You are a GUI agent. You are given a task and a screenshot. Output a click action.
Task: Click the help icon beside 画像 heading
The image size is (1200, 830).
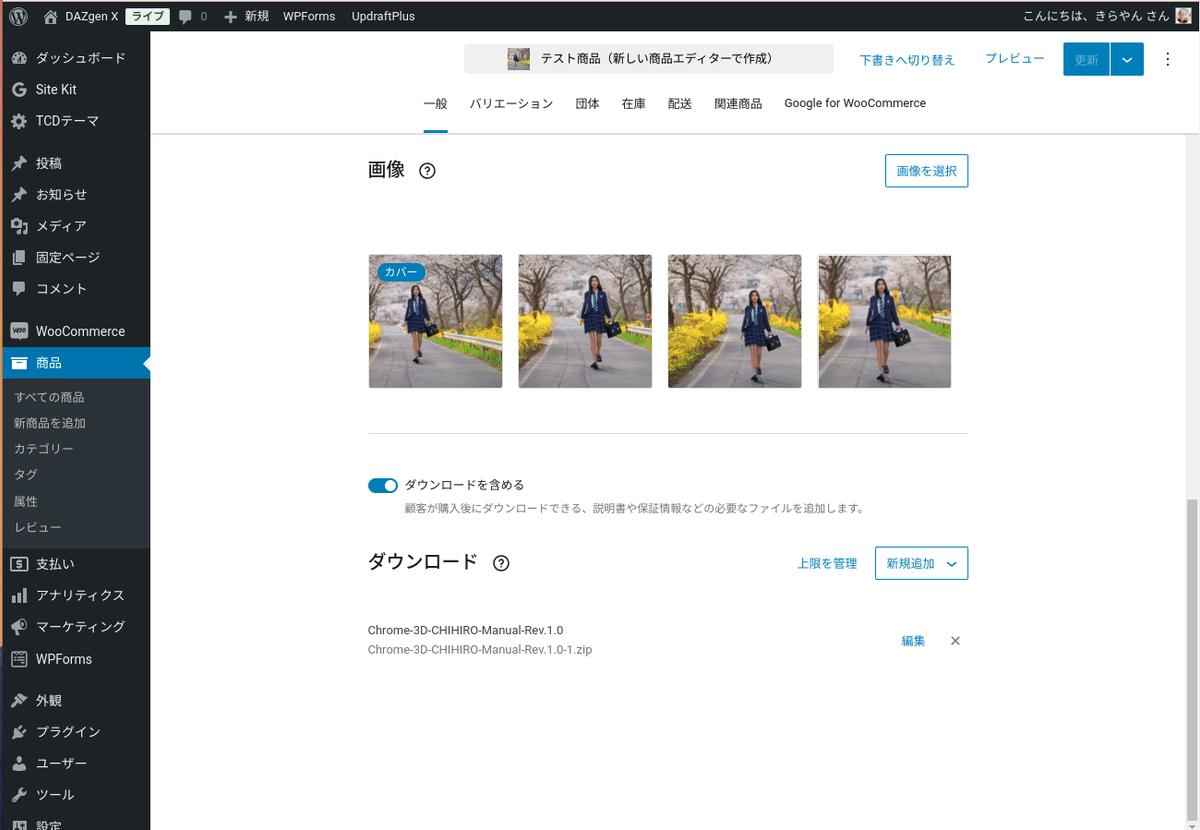point(428,171)
